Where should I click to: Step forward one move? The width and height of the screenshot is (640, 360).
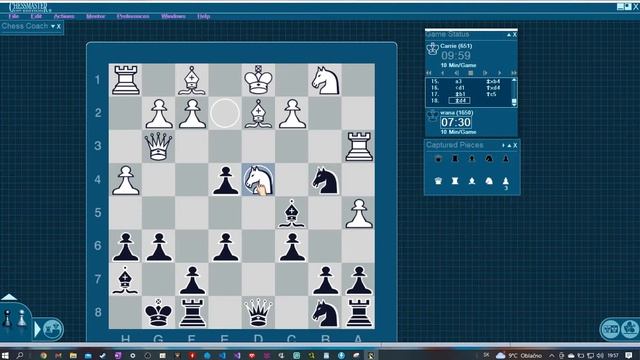[499, 73]
